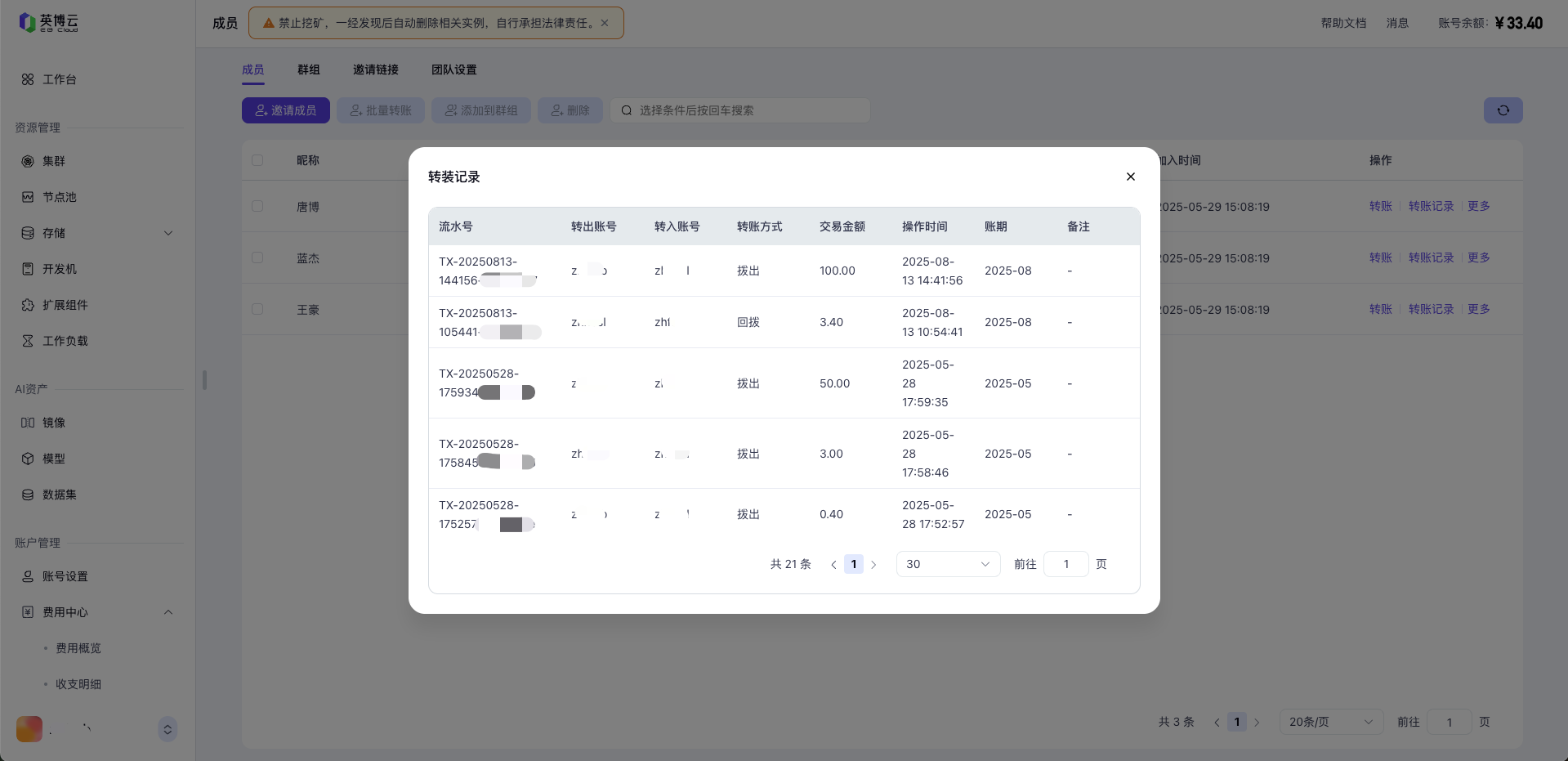This screenshot has height=761, width=1568.
Task: Check the box for member 唐博
Action: coord(257,206)
